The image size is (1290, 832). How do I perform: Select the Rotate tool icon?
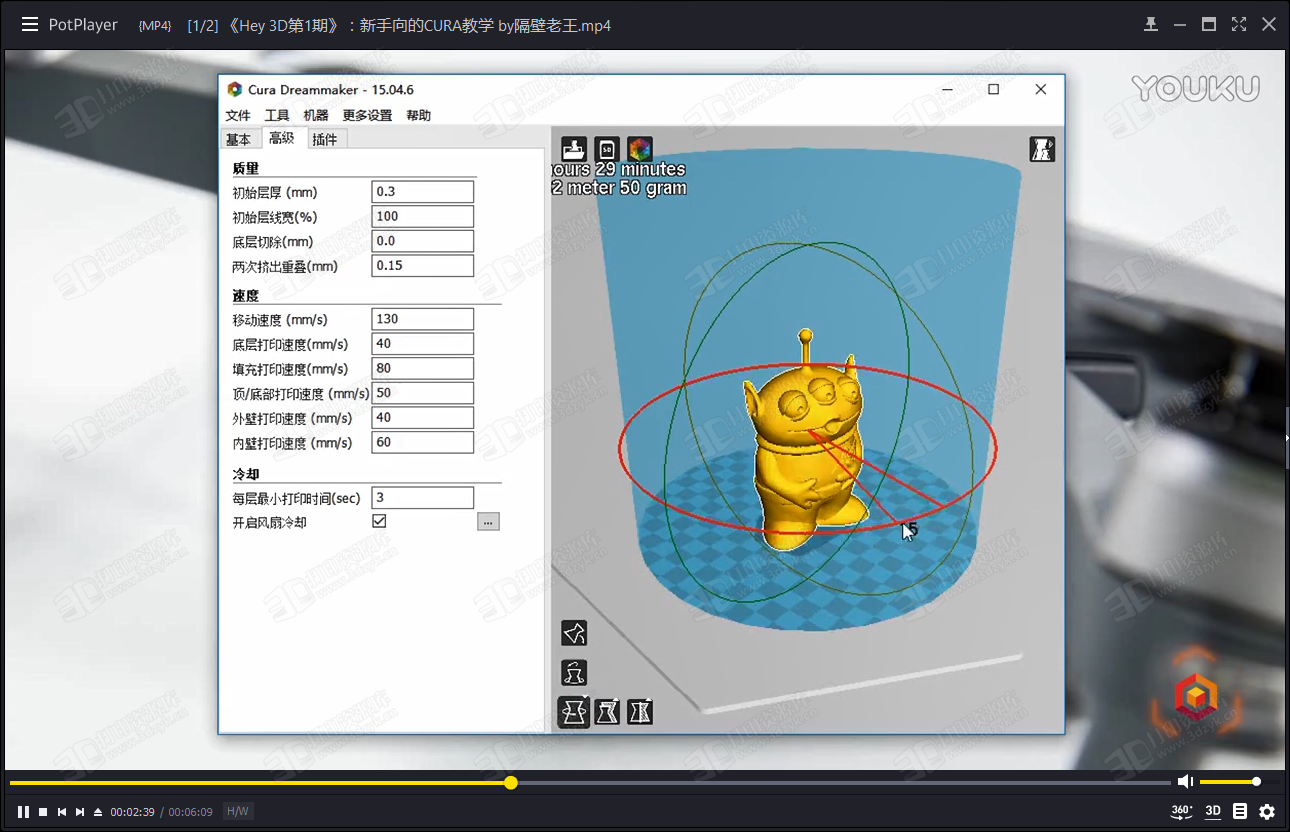tap(574, 712)
